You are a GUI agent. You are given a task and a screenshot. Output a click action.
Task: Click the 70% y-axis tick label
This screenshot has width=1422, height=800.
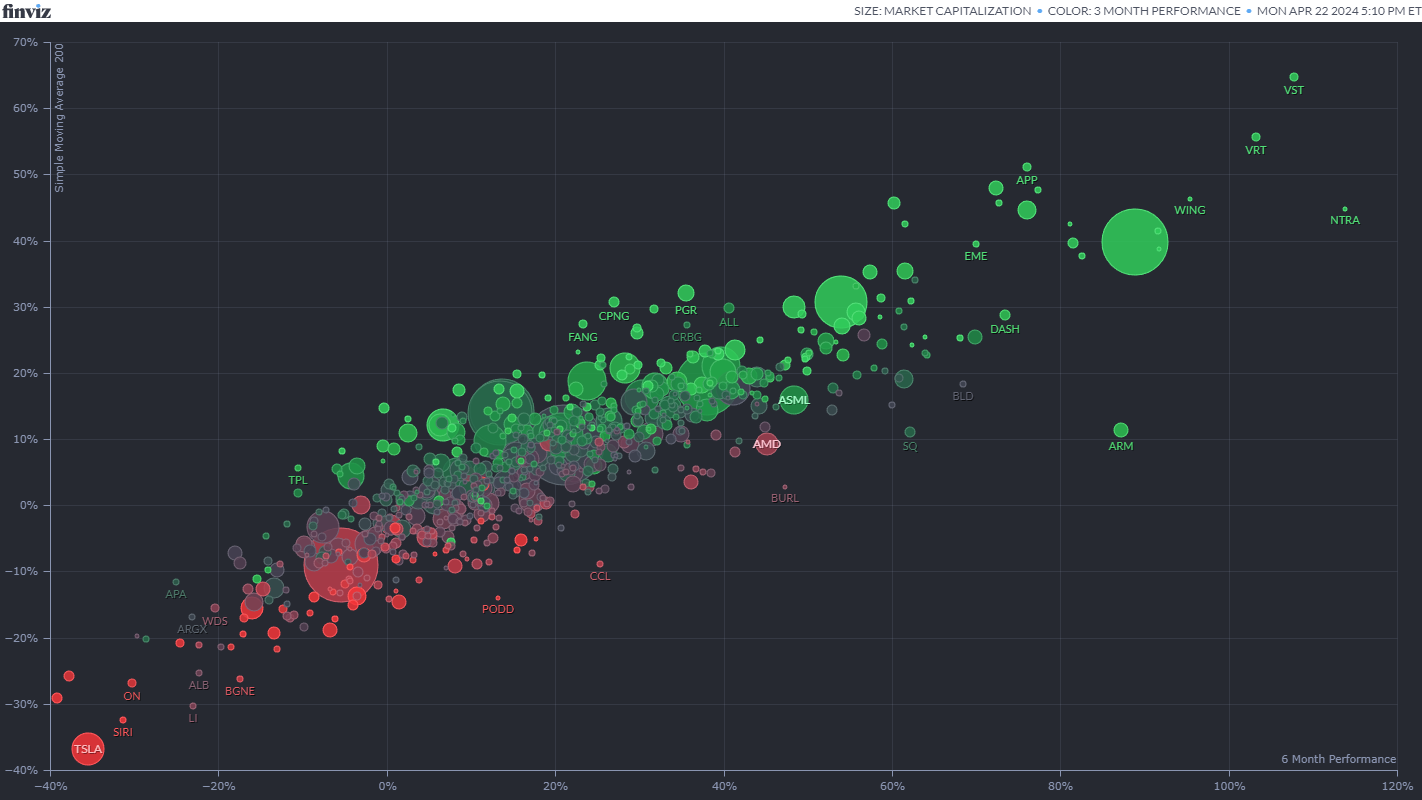click(26, 43)
